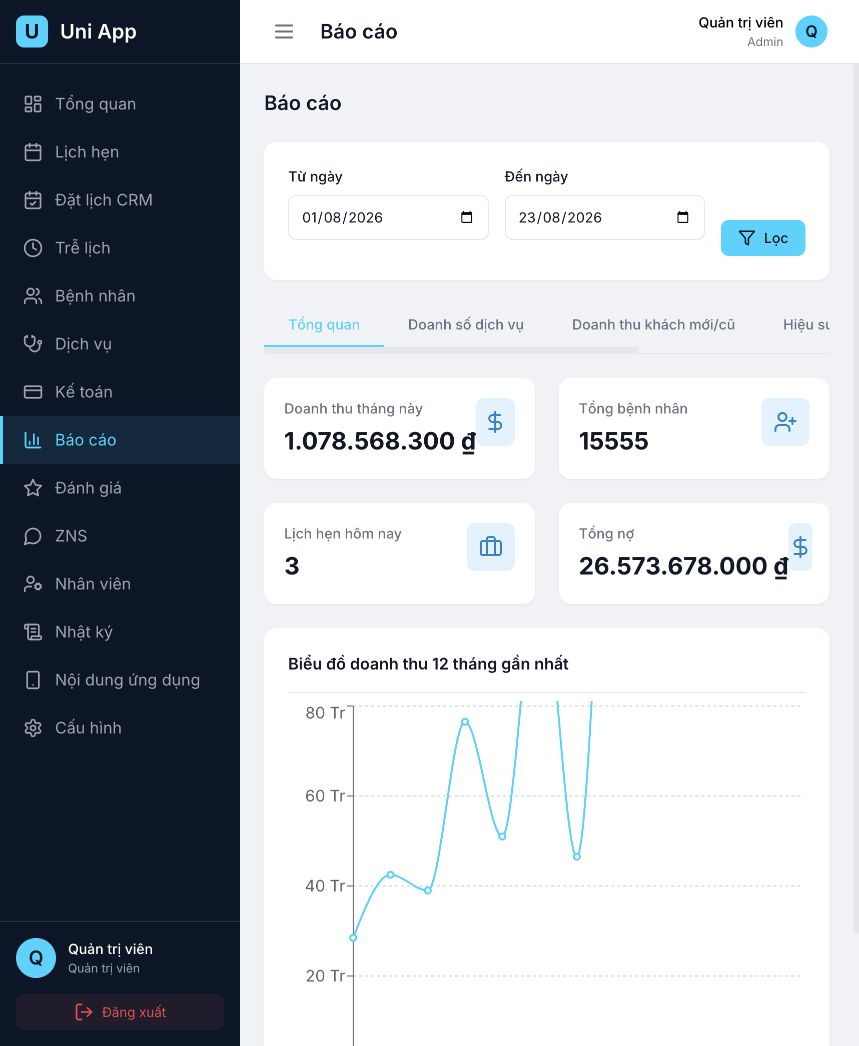Open the ZNS chat bubble icon

(x=33, y=536)
